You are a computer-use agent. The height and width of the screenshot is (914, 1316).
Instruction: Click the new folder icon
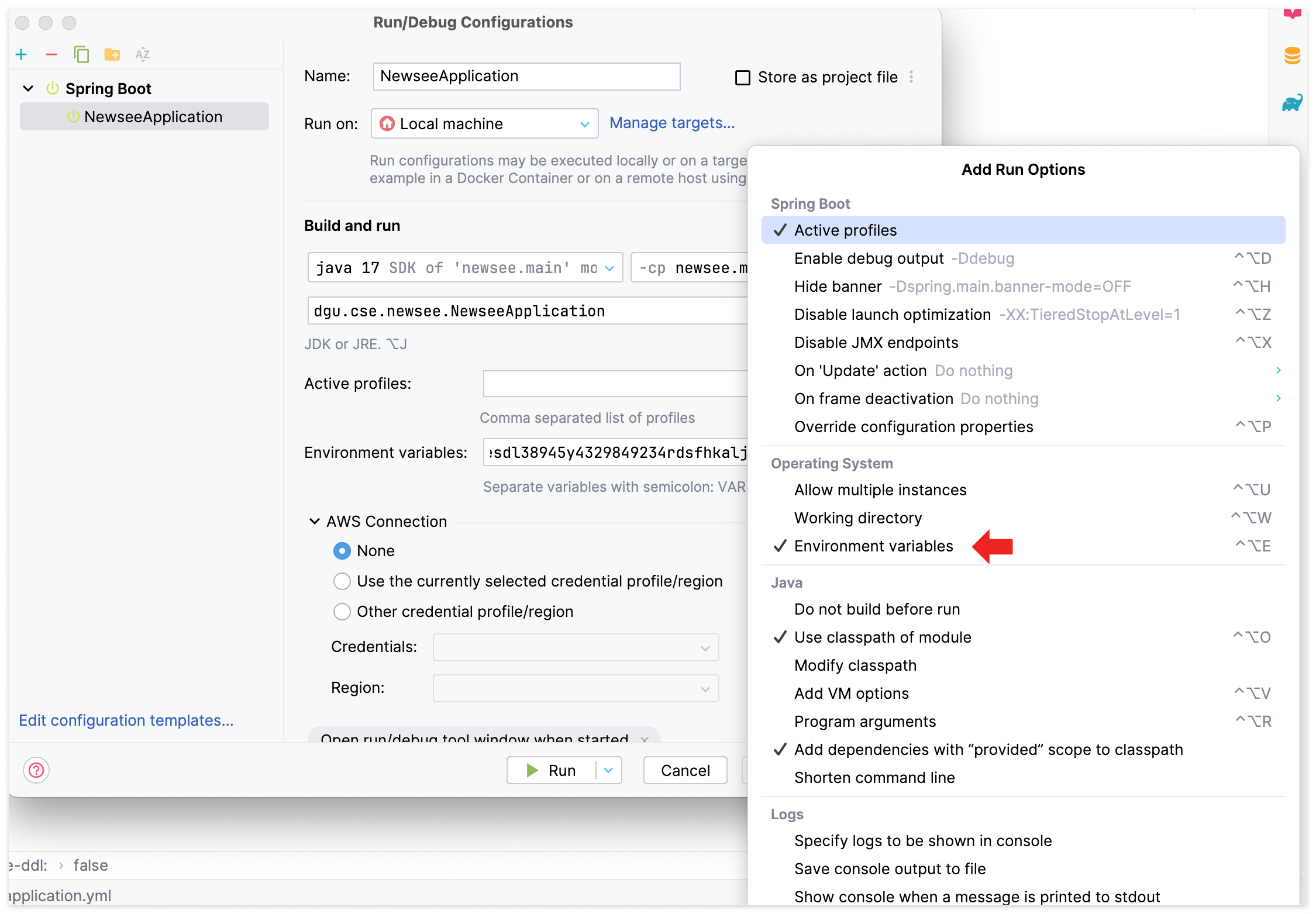[x=112, y=54]
